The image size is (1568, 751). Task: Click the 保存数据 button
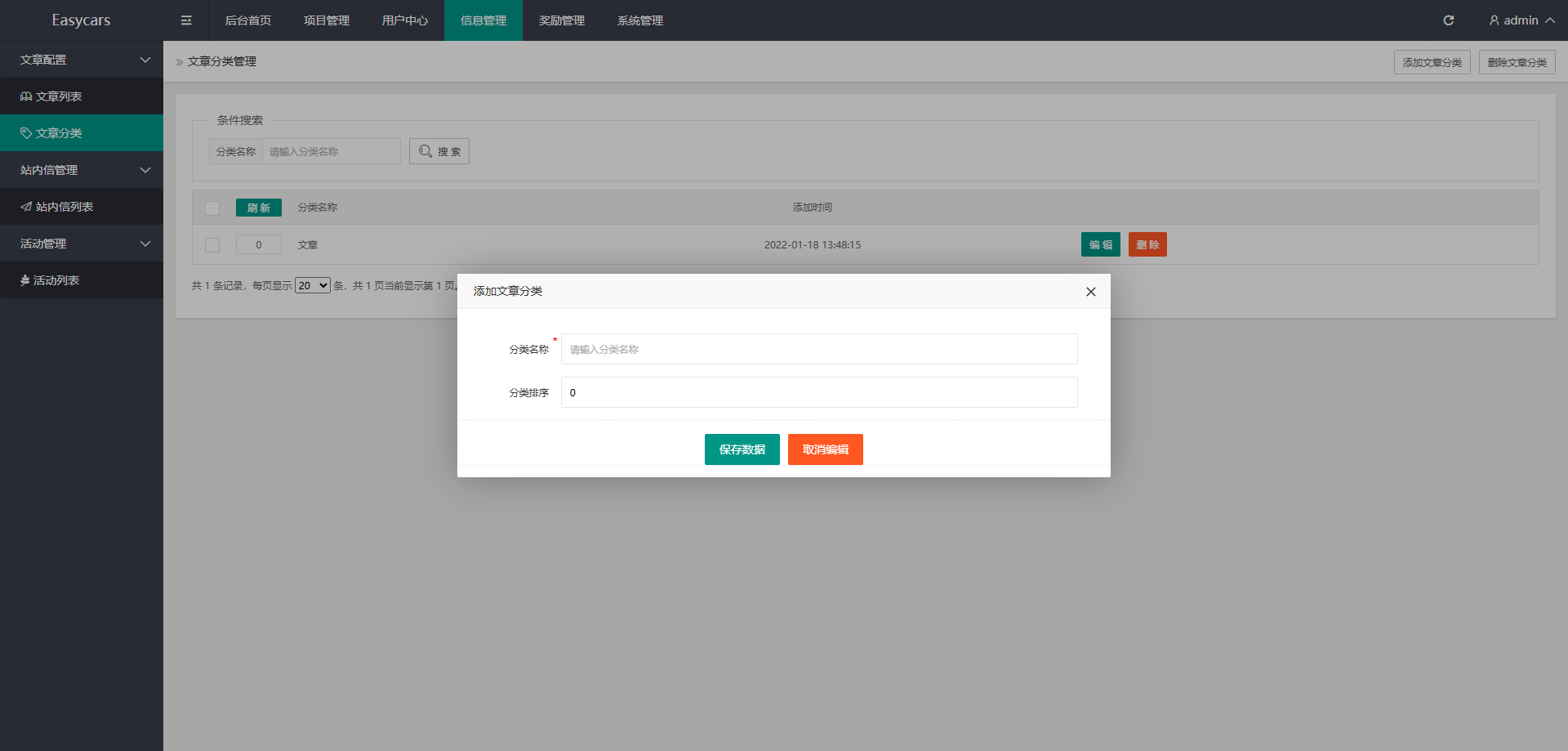742,449
